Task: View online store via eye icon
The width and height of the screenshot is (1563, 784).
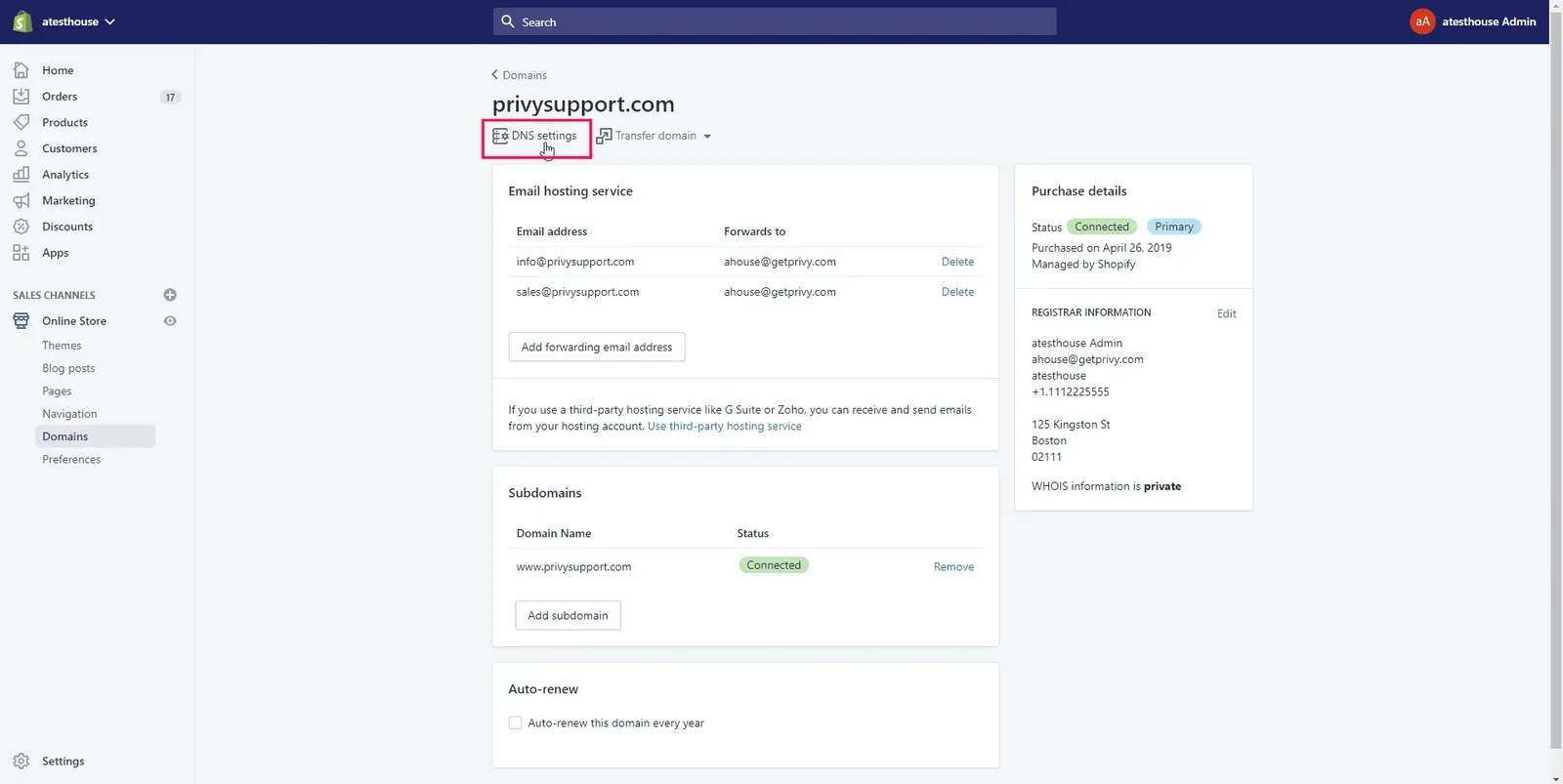Action: 170,321
